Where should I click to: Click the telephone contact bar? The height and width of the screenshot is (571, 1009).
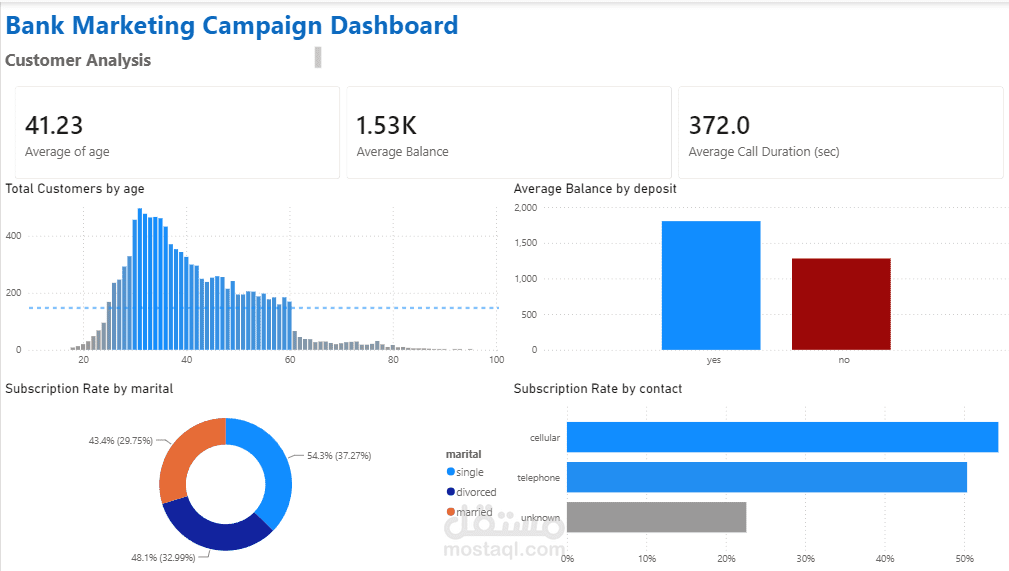(x=766, y=477)
